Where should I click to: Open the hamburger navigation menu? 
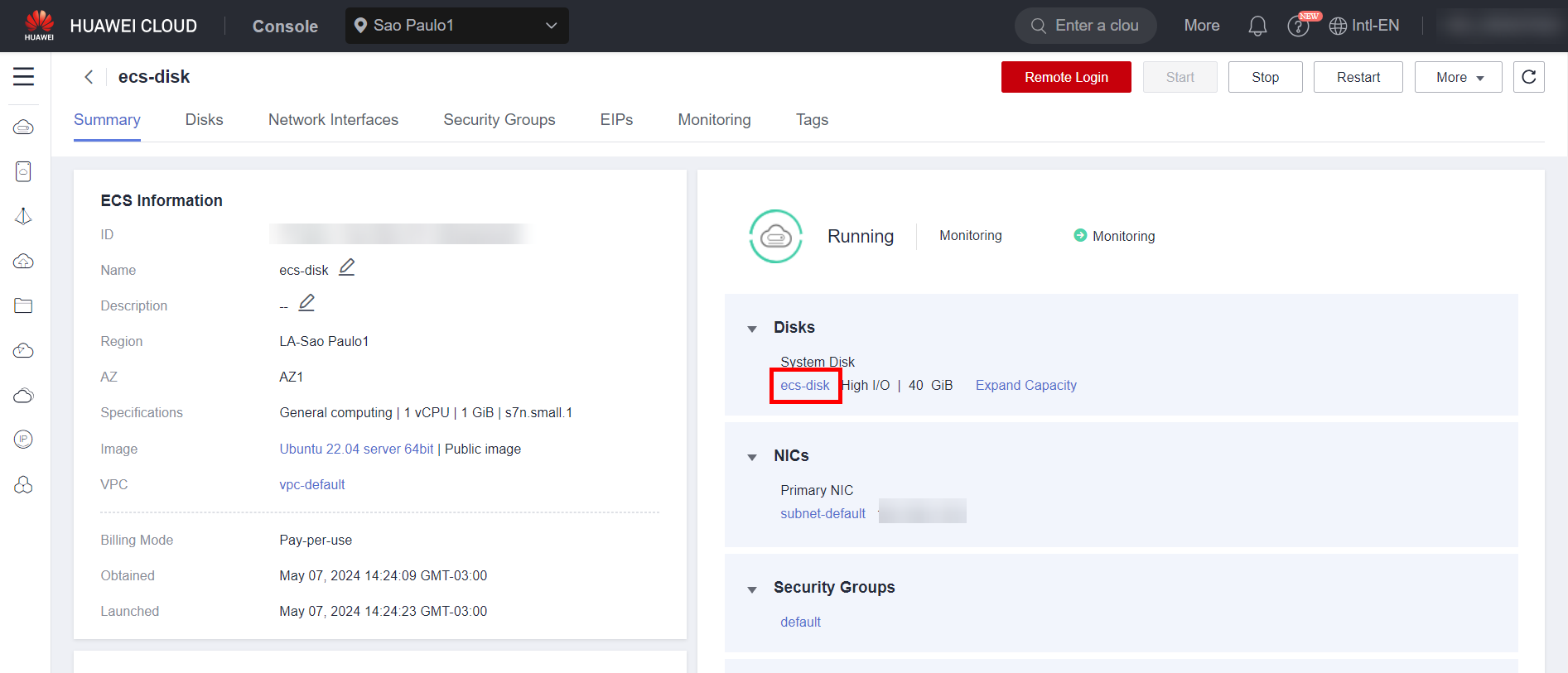click(23, 77)
